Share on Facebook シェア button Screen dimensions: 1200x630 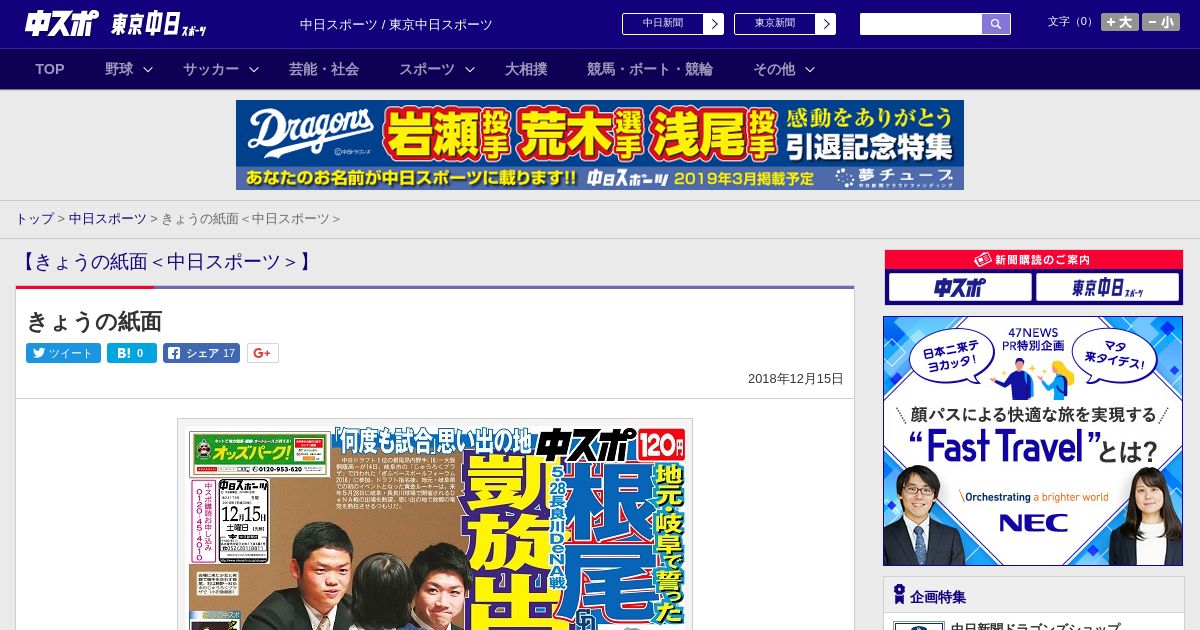click(x=201, y=353)
